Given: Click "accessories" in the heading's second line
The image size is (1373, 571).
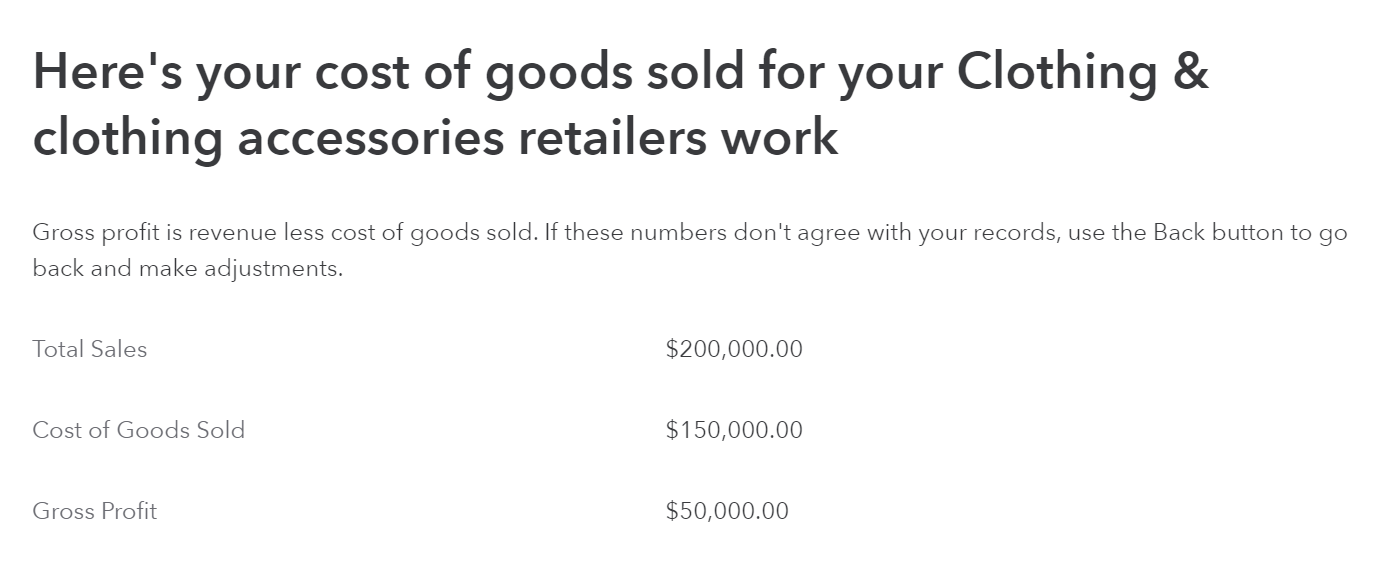Looking at the screenshot, I should coord(371,137).
